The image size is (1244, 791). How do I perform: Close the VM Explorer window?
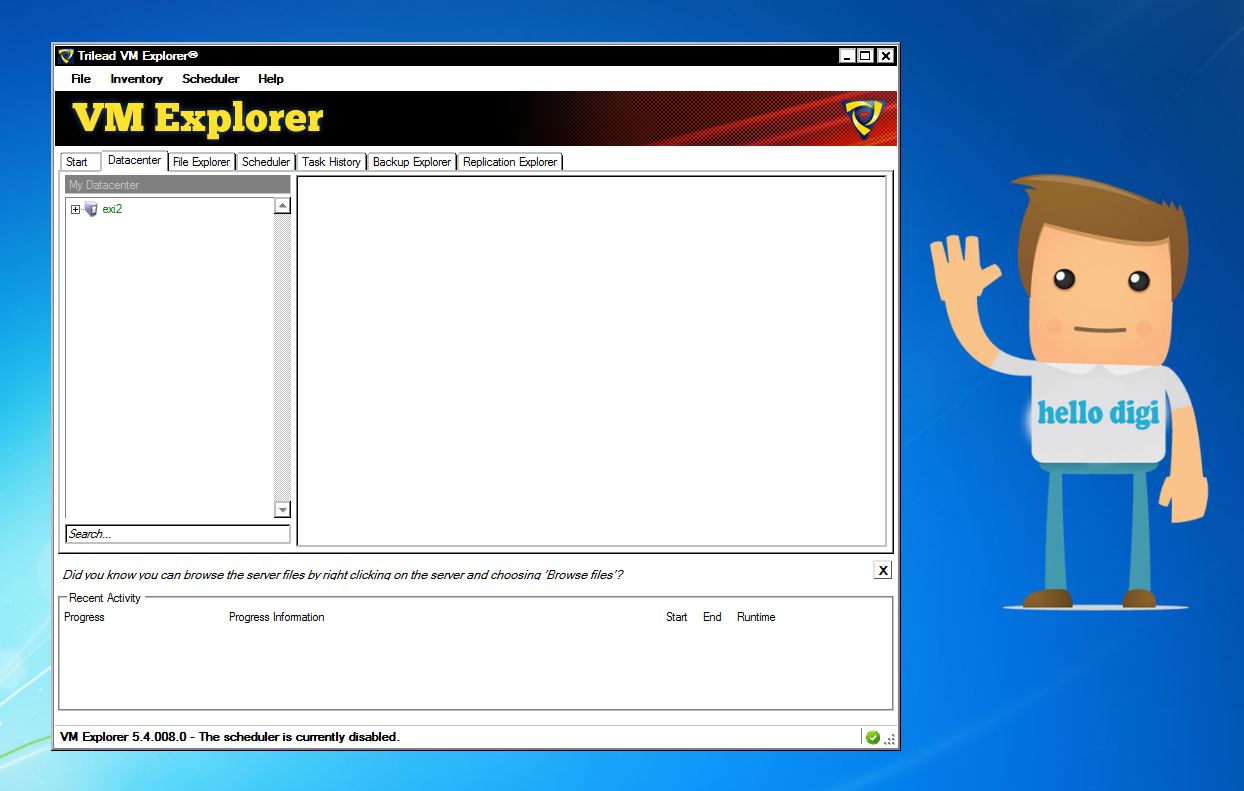885,56
